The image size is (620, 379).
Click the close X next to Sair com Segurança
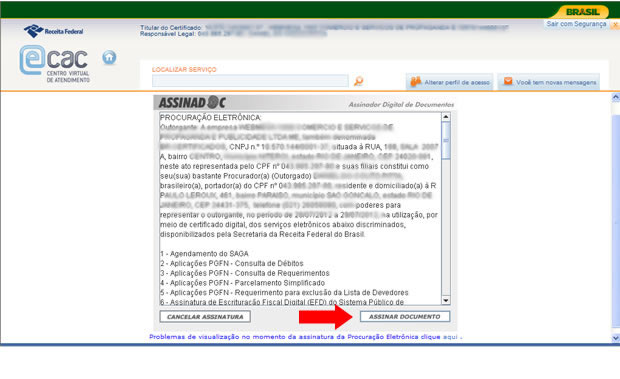tap(615, 25)
